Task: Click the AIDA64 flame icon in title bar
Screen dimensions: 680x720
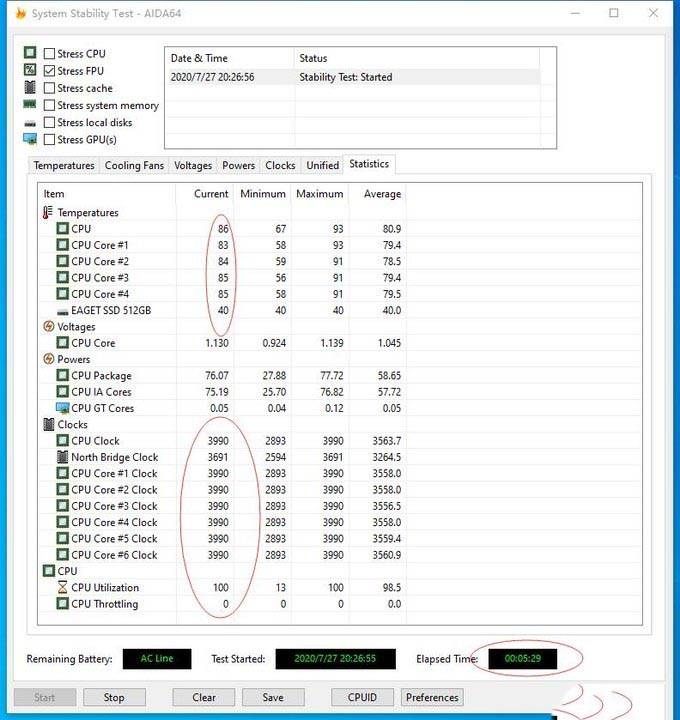Action: coord(21,13)
